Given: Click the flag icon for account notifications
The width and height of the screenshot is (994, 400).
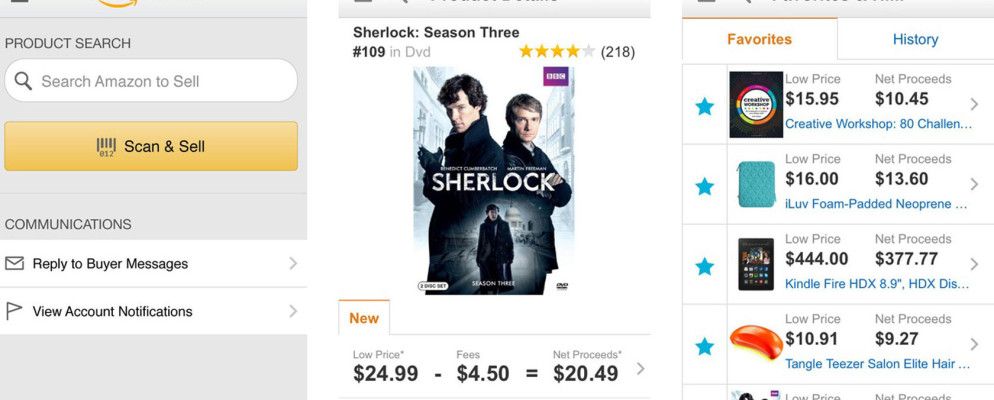Looking at the screenshot, I should (14, 311).
